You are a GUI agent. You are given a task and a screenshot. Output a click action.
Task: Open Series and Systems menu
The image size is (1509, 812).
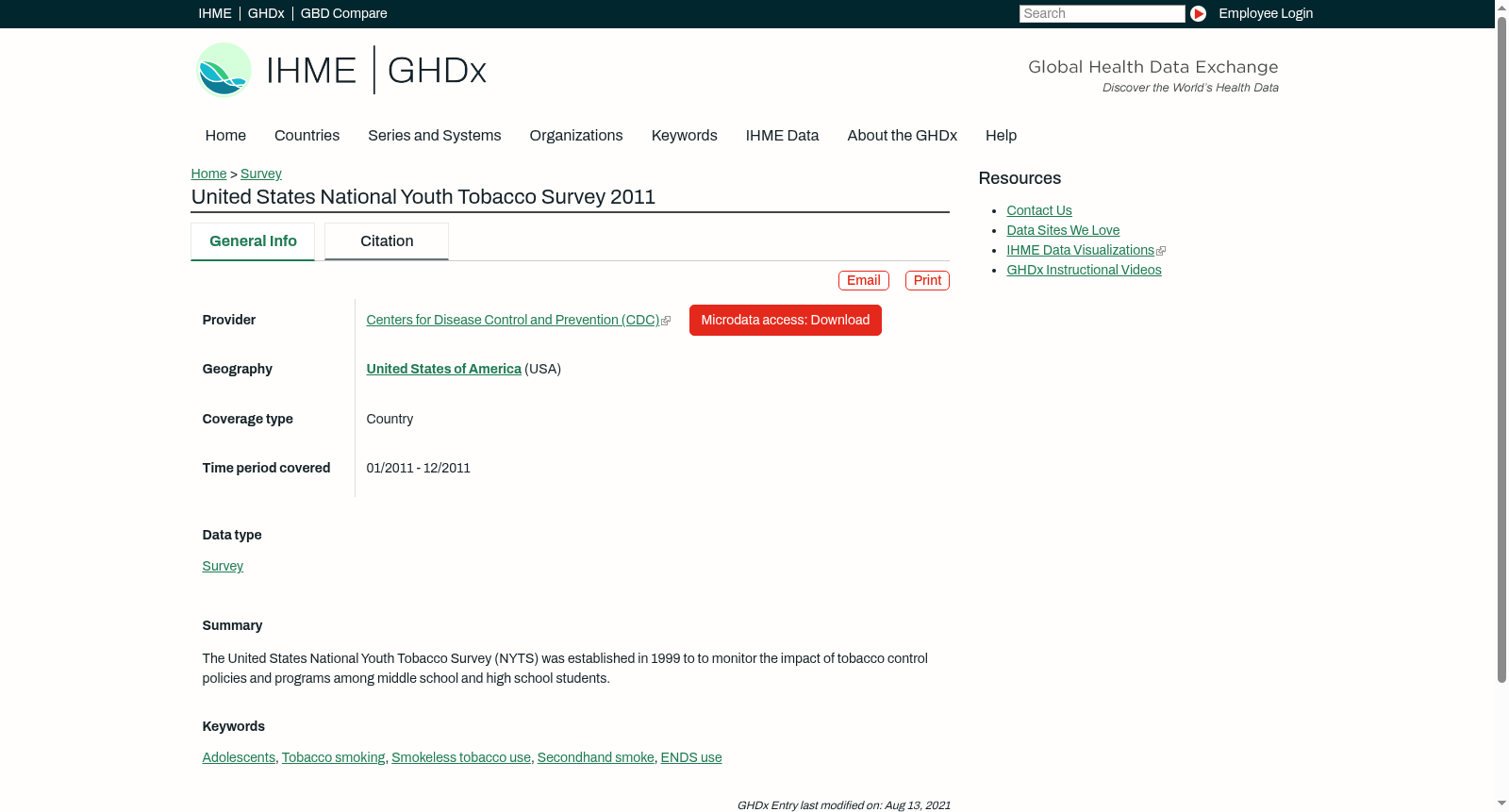tap(434, 135)
